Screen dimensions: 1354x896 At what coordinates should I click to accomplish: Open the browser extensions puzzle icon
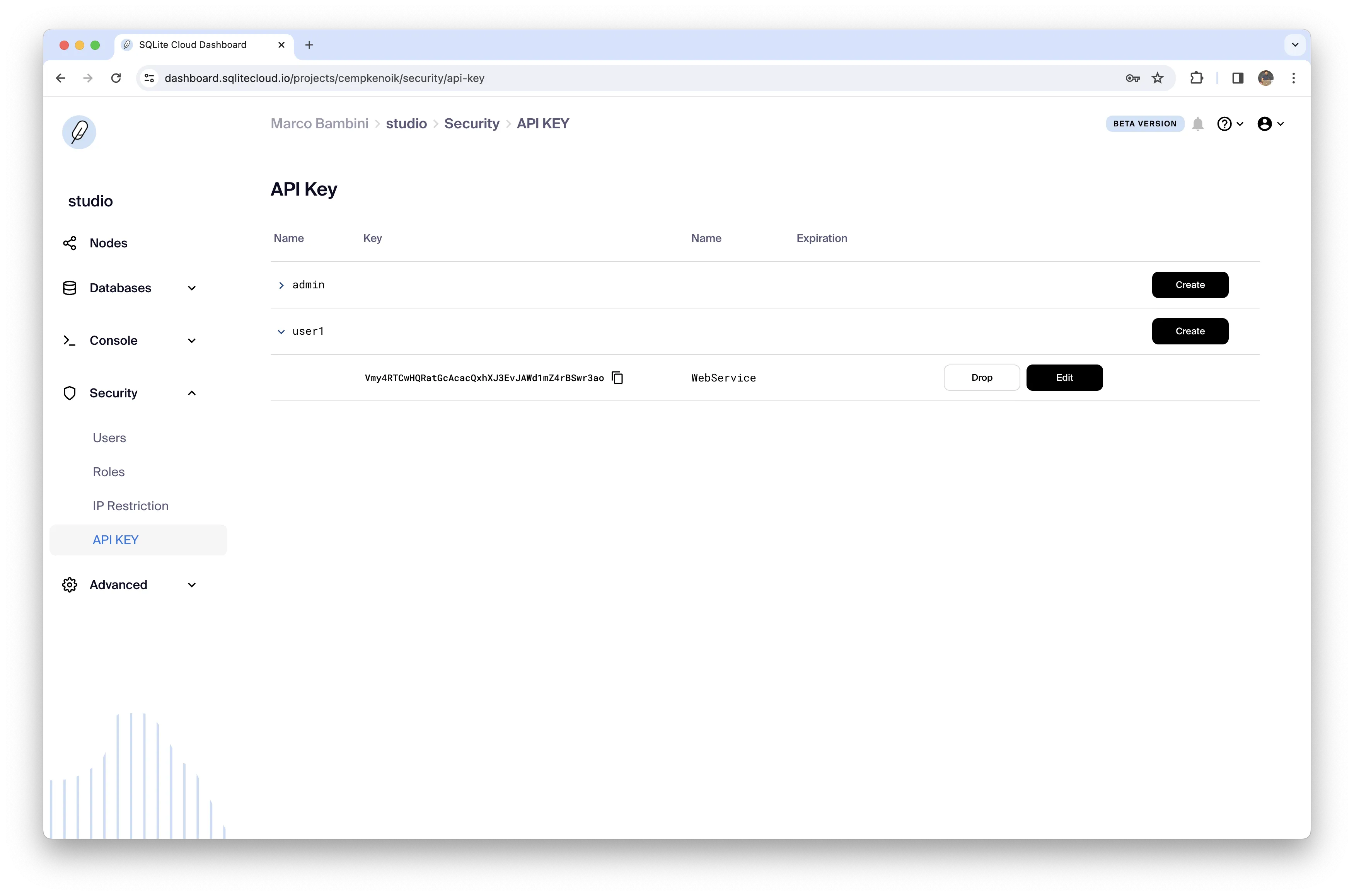[x=1196, y=78]
